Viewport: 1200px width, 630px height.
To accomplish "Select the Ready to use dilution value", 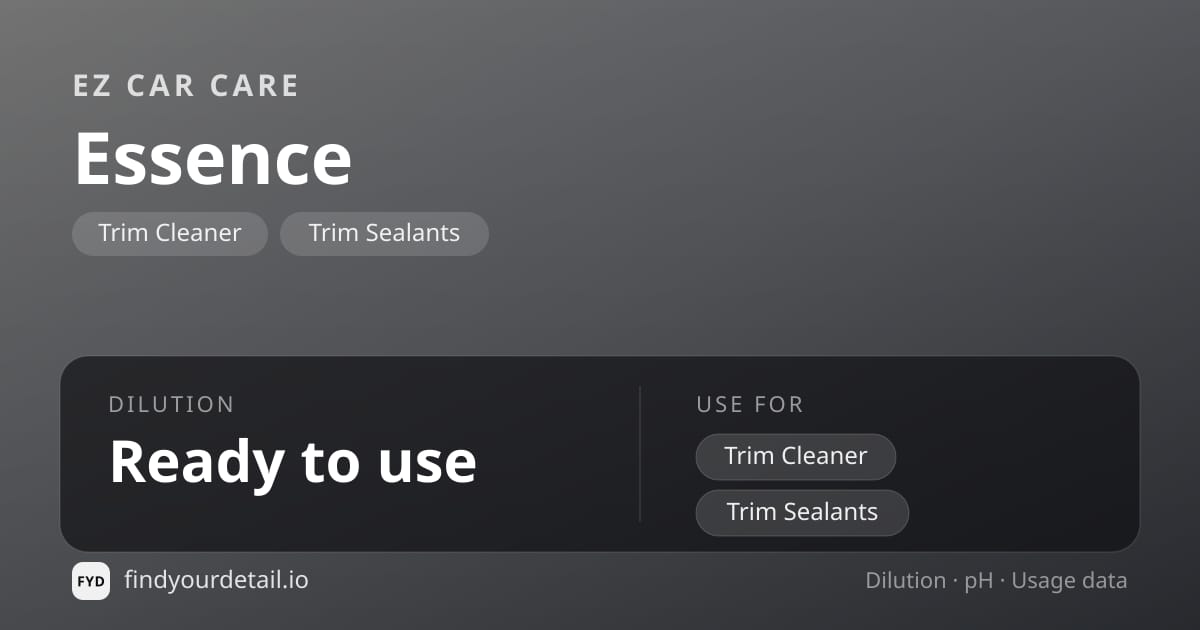I will click(293, 461).
